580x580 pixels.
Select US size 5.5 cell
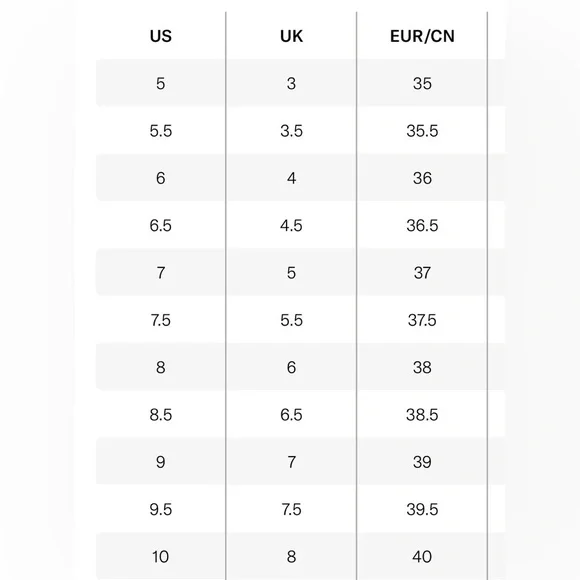pos(161,131)
